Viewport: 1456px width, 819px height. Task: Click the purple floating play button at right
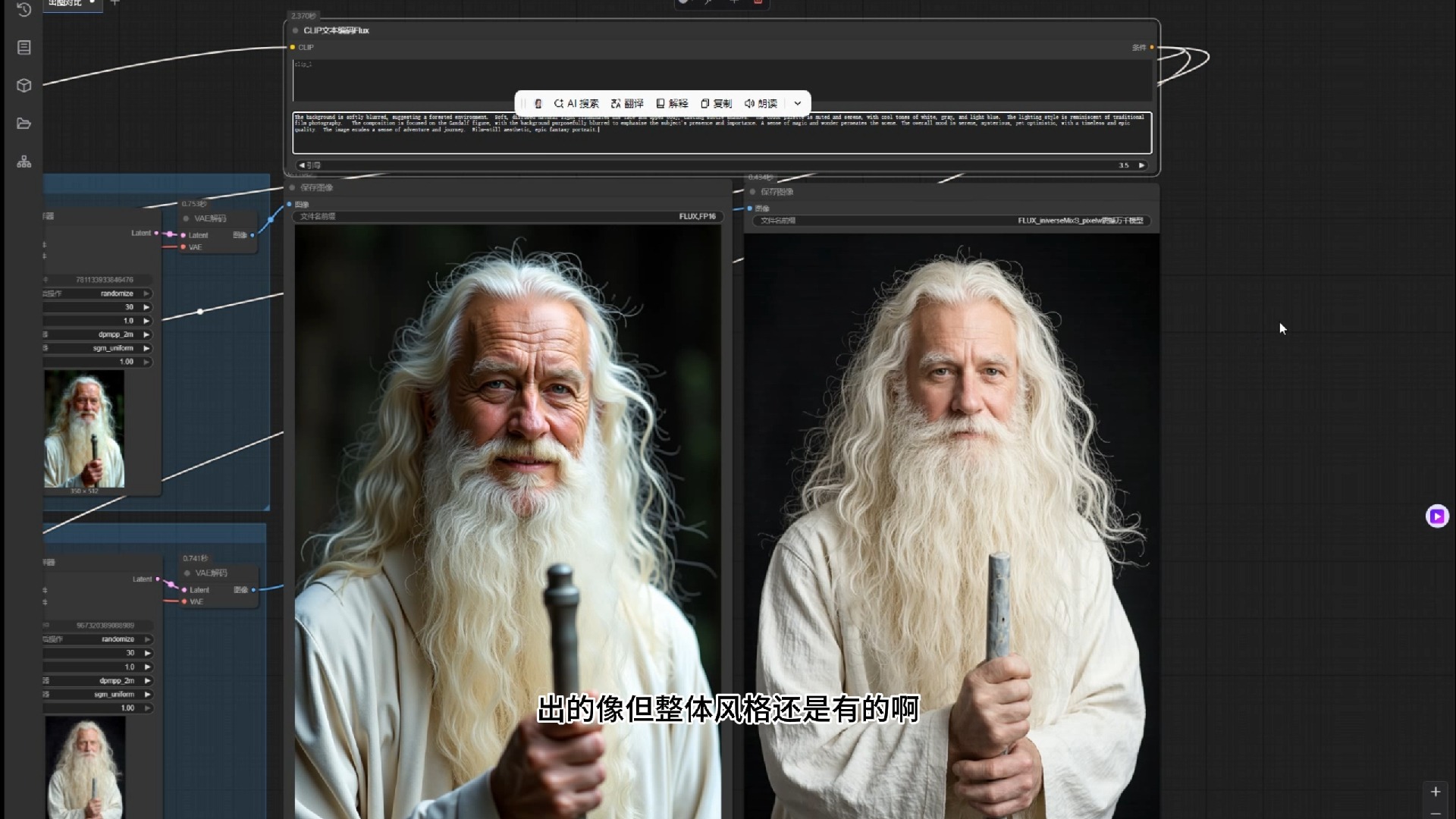(1437, 516)
